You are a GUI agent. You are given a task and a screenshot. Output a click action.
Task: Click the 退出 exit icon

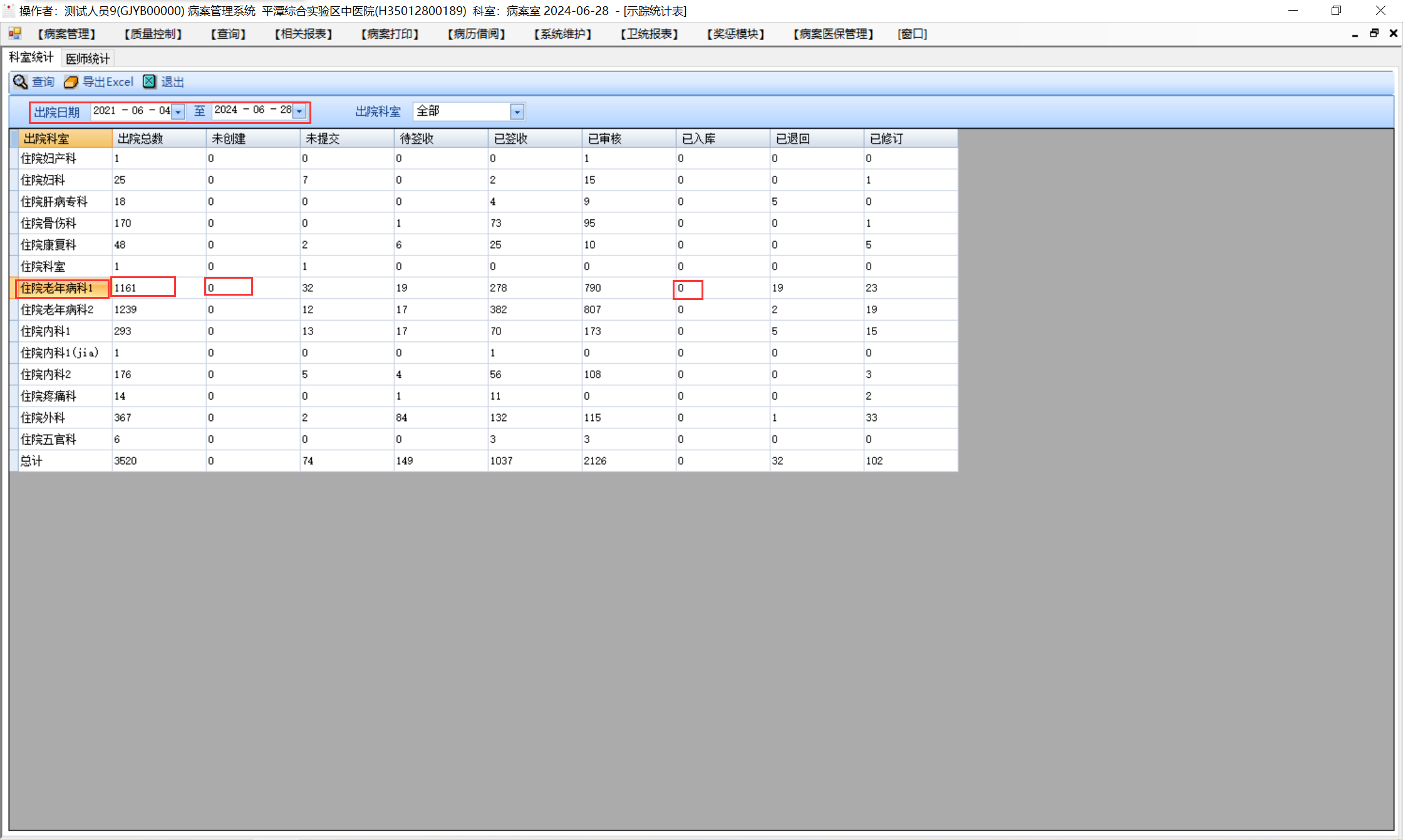click(x=149, y=82)
